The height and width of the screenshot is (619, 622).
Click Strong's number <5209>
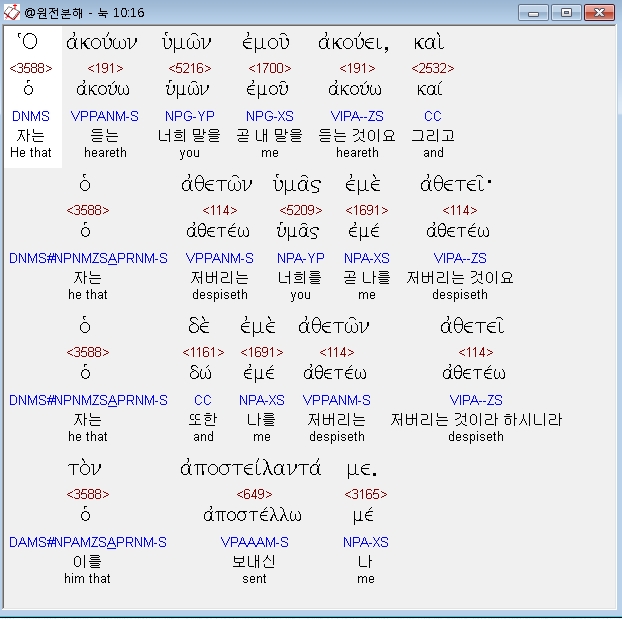(x=301, y=210)
